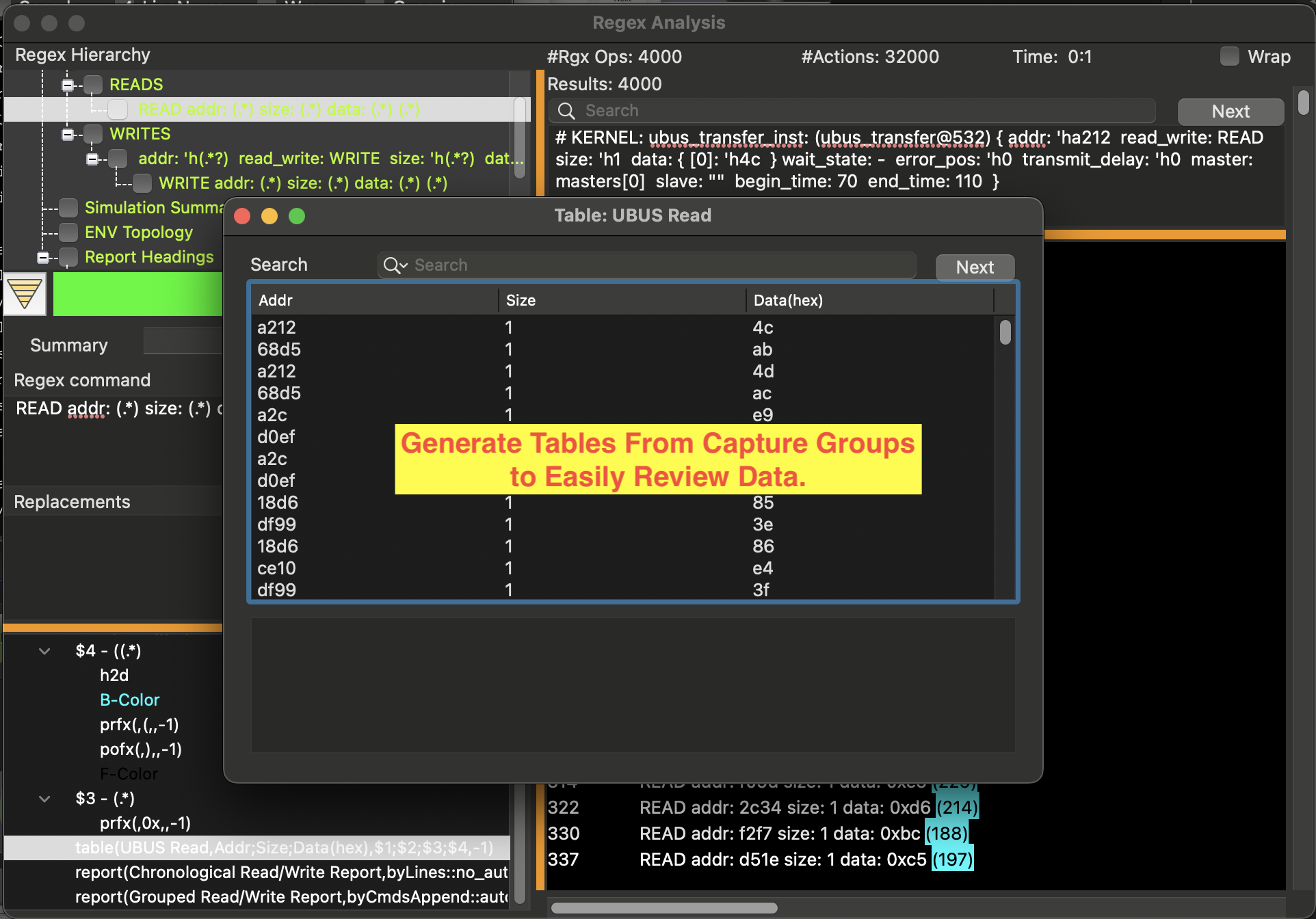
Task: Click the data cell e4
Action: 763,568
